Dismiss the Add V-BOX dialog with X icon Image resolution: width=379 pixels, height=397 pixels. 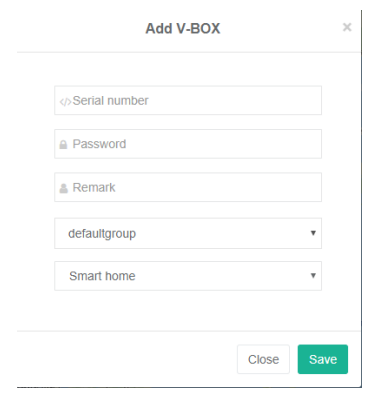point(347,27)
